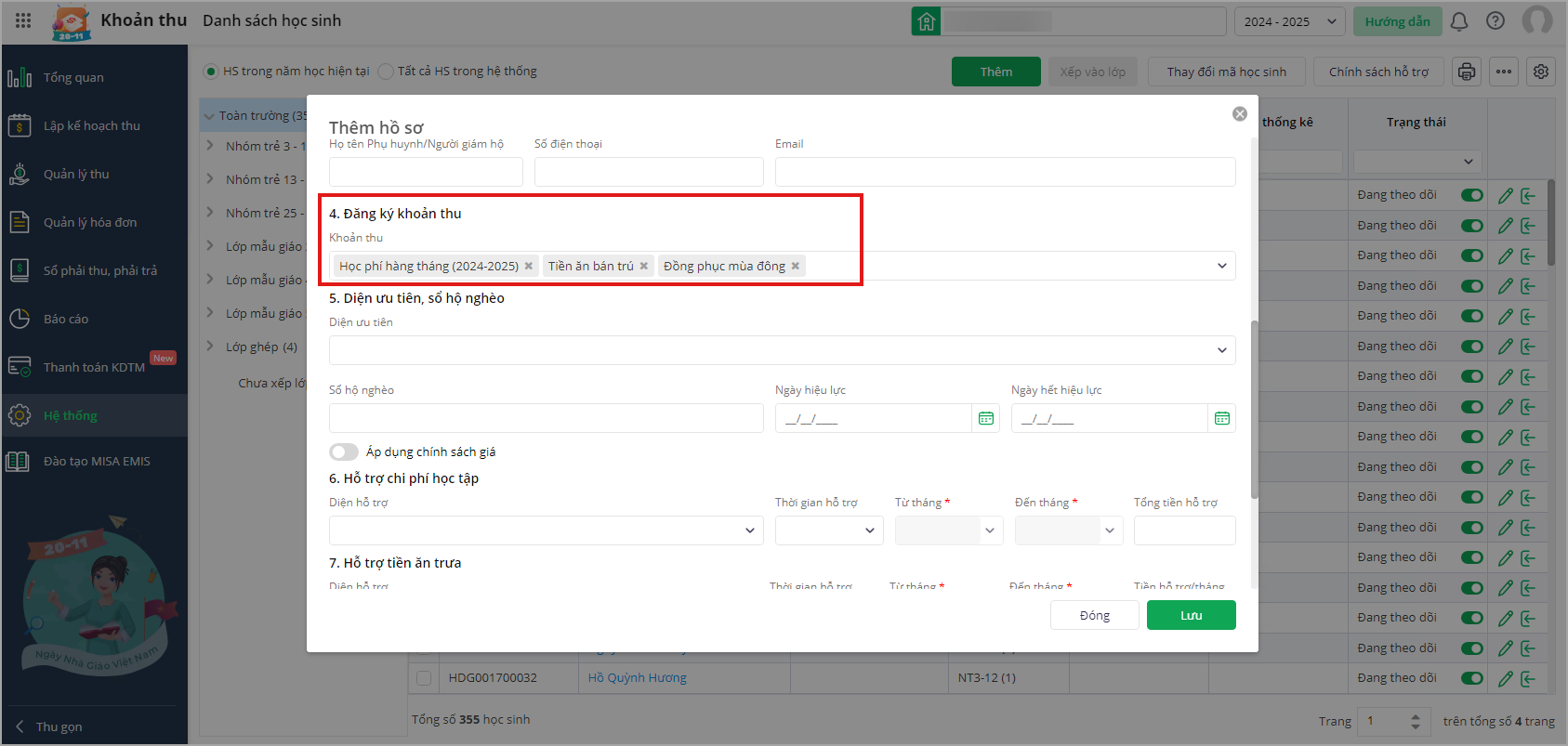Viewport: 1568px width, 746px height.
Task: Click the school home icon in header
Action: pyautogui.click(x=927, y=21)
